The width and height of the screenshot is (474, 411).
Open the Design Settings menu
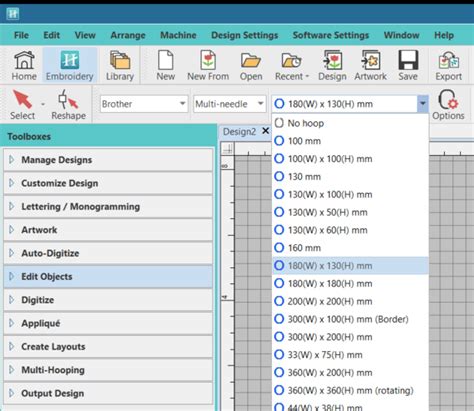pyautogui.click(x=245, y=35)
